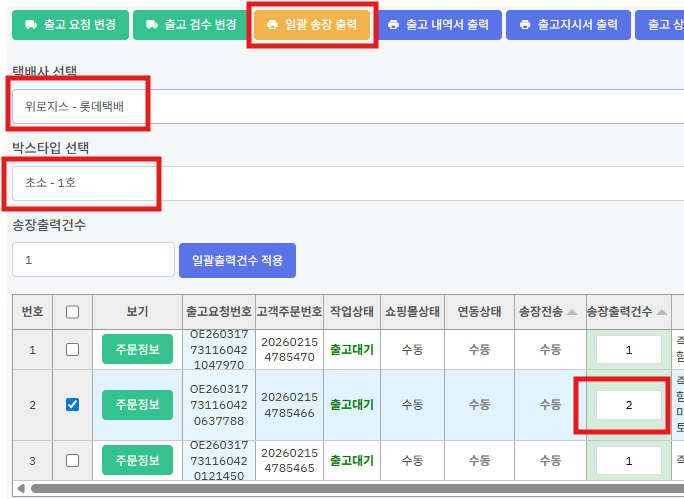The height and width of the screenshot is (499, 684).
Task: Check the checkbox for row 1
Action: tap(72, 350)
